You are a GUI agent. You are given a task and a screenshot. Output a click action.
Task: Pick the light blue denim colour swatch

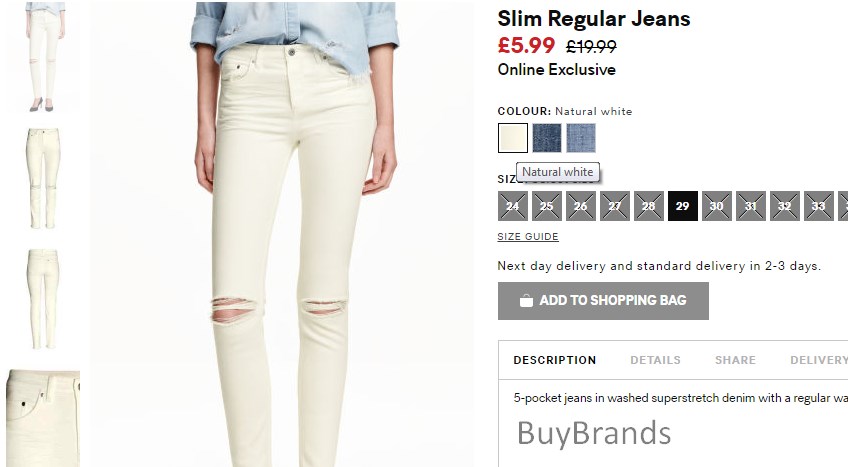(581, 138)
